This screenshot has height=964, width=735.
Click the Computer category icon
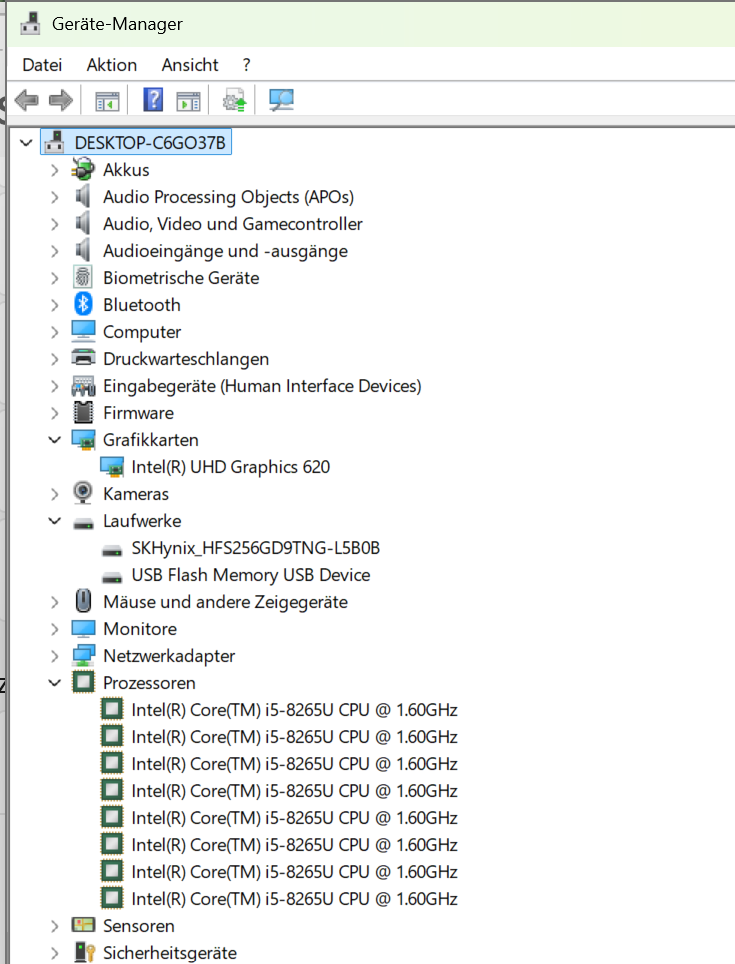coord(83,331)
